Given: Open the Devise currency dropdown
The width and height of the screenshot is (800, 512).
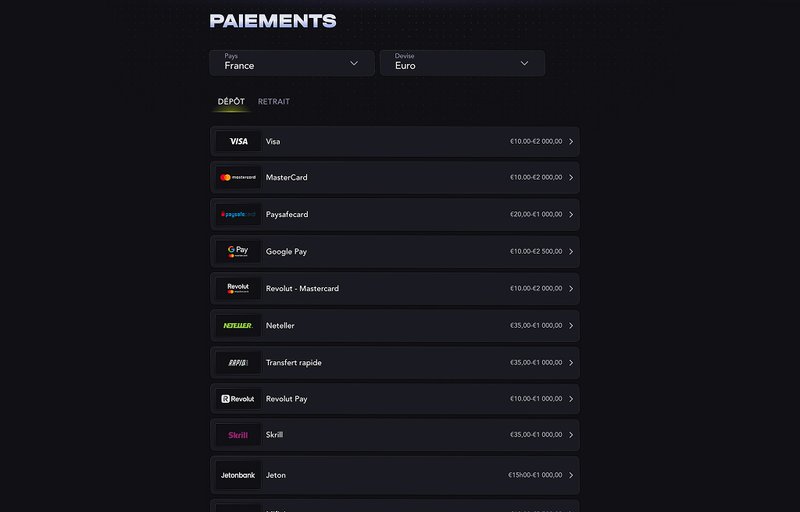Looking at the screenshot, I should coord(462,63).
